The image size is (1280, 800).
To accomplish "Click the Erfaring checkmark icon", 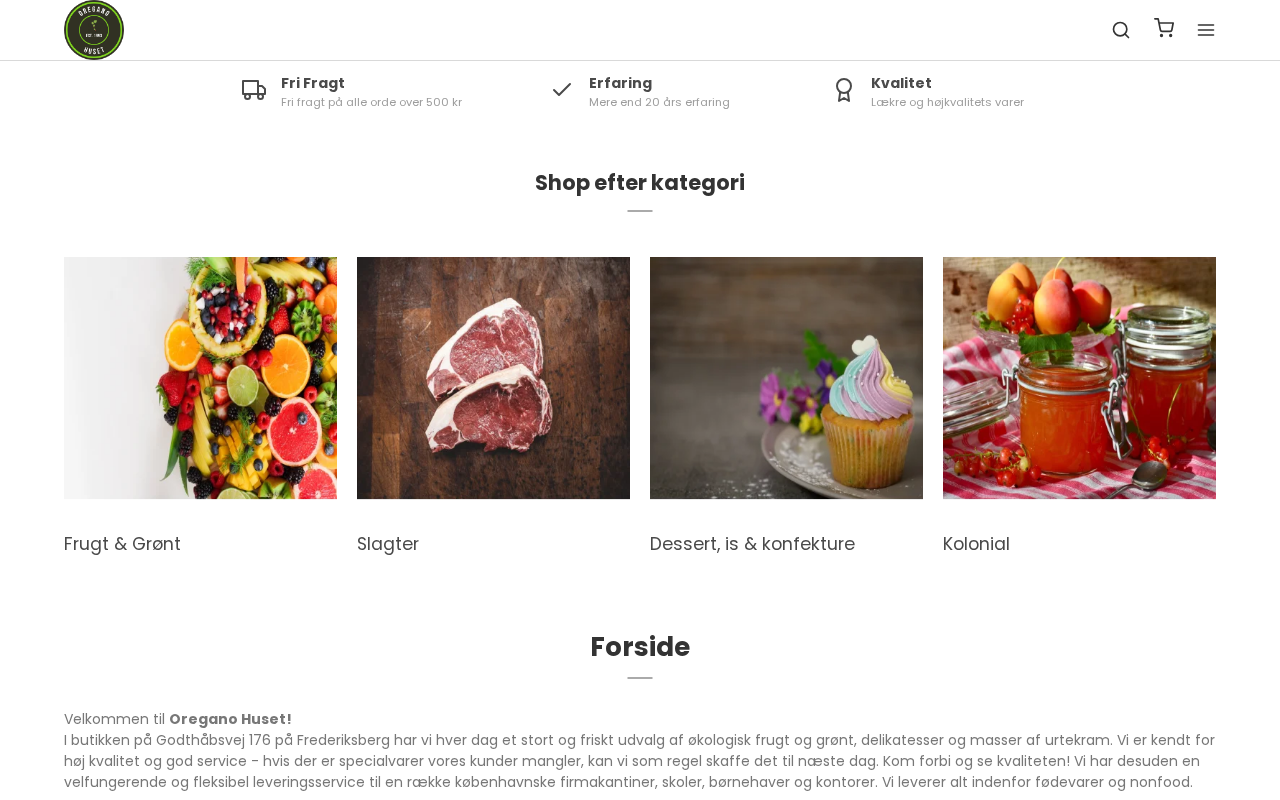I will pyautogui.click(x=562, y=90).
